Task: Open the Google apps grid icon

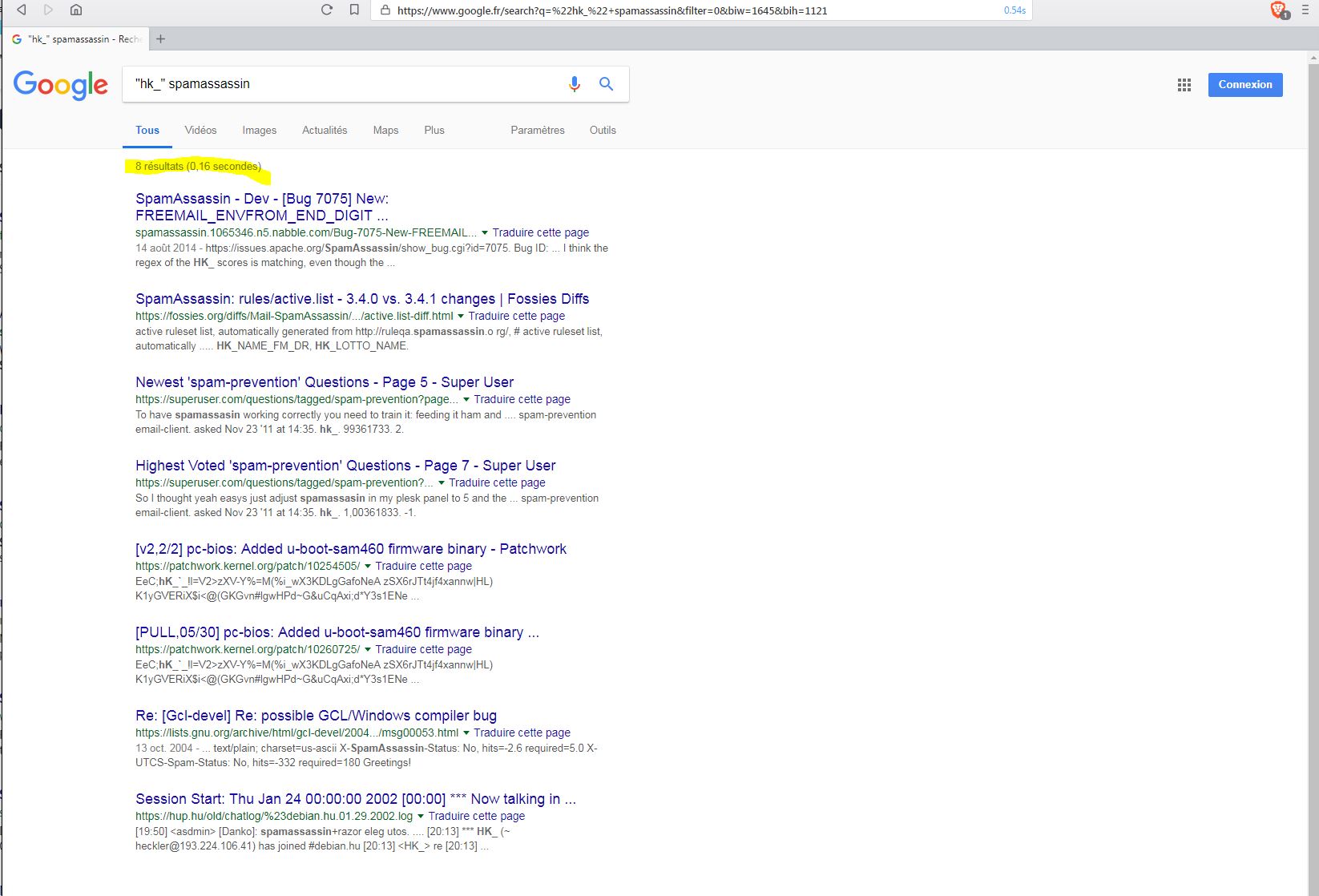Action: coord(1184,85)
